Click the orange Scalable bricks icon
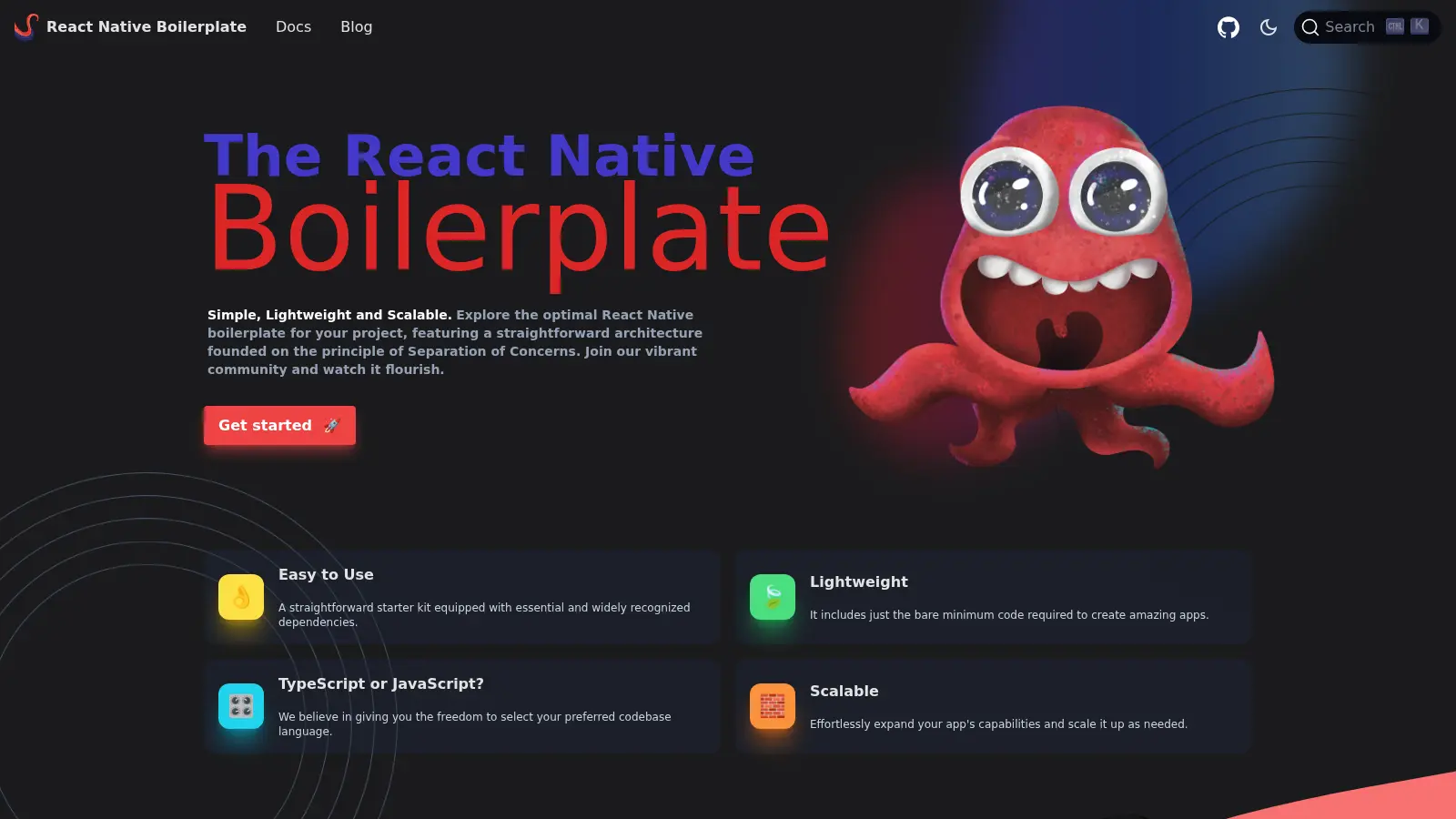Screen dimensions: 1456x819 point(773,706)
